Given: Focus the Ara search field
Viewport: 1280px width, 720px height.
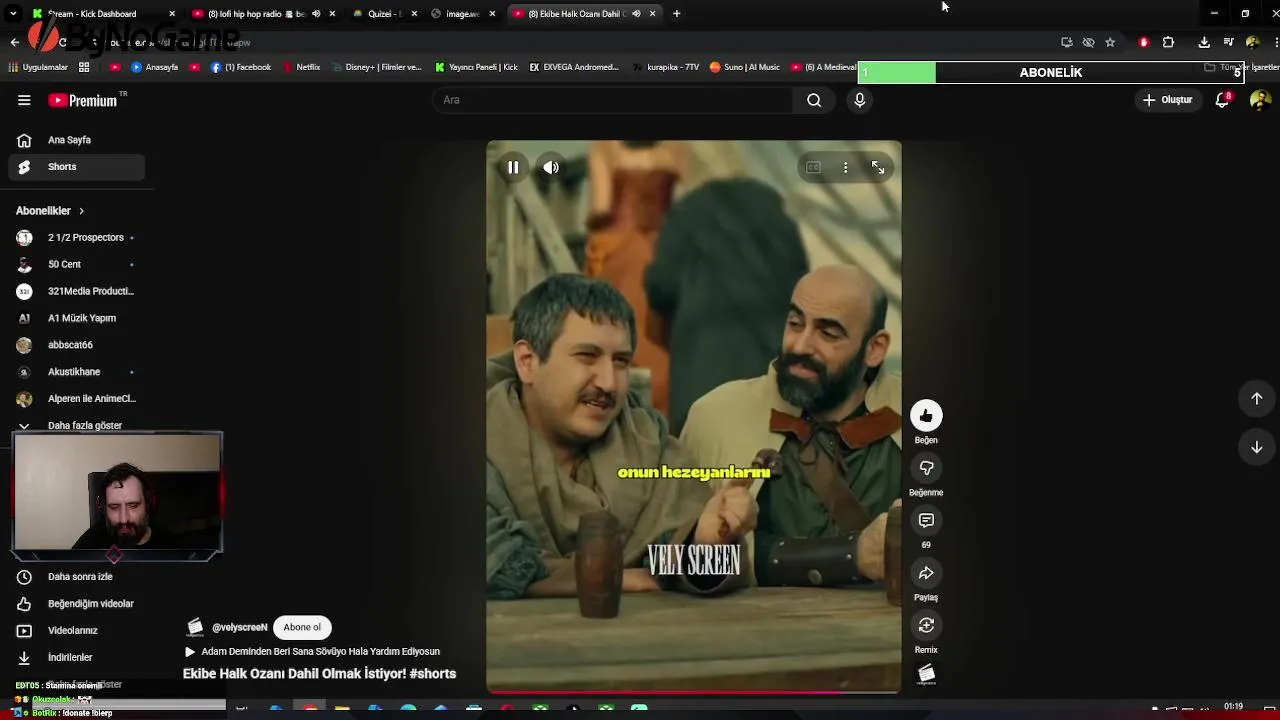Looking at the screenshot, I should pyautogui.click(x=613, y=100).
